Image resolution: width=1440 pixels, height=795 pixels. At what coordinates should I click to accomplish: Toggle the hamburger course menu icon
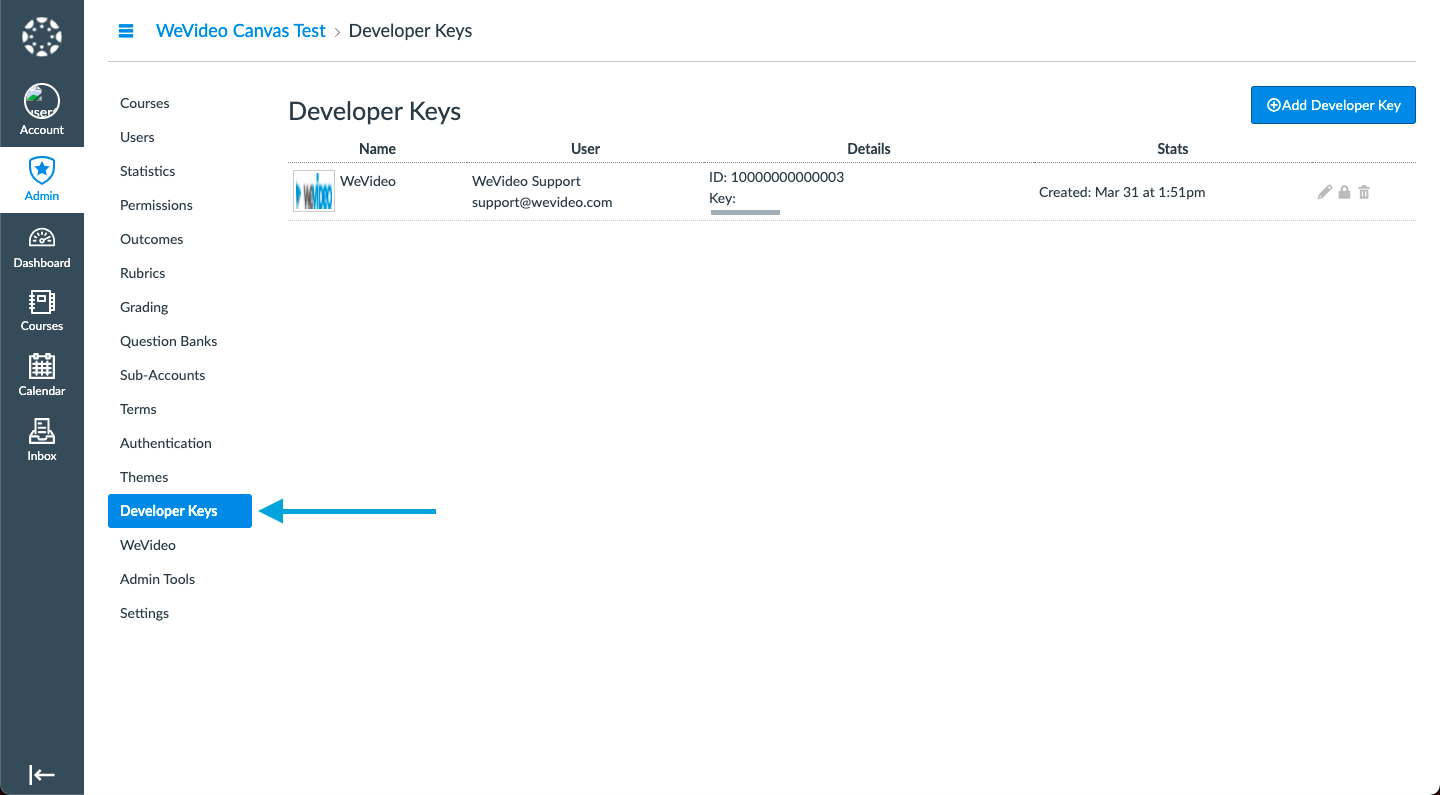pyautogui.click(x=126, y=31)
